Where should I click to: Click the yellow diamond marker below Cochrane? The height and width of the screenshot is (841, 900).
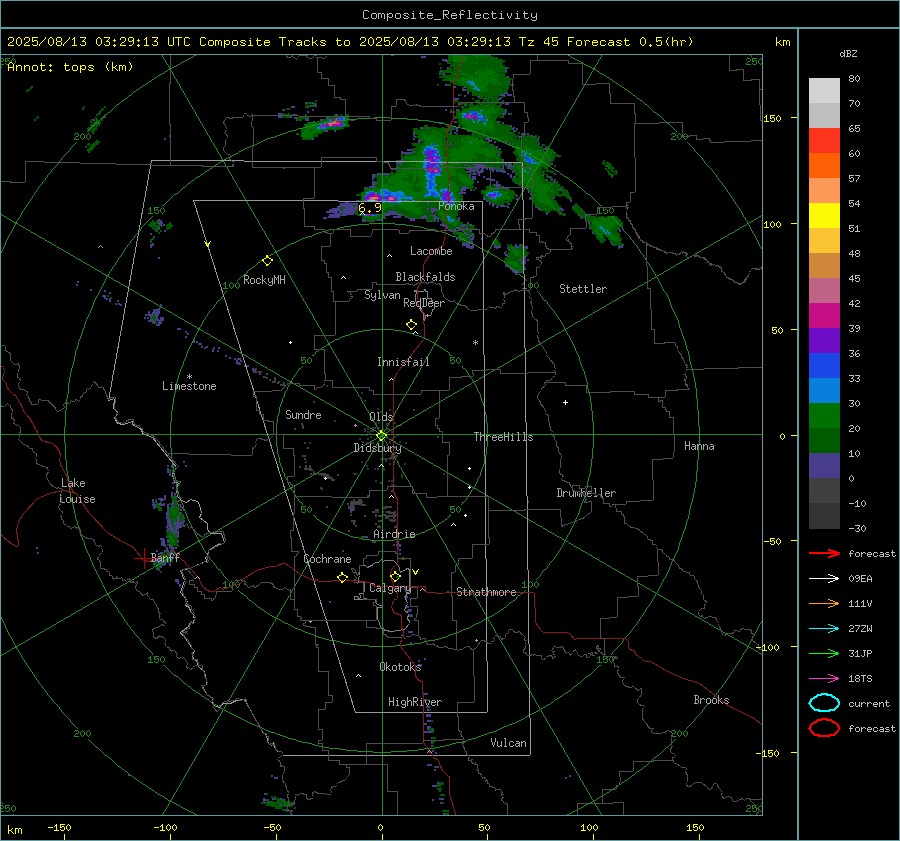coord(342,577)
